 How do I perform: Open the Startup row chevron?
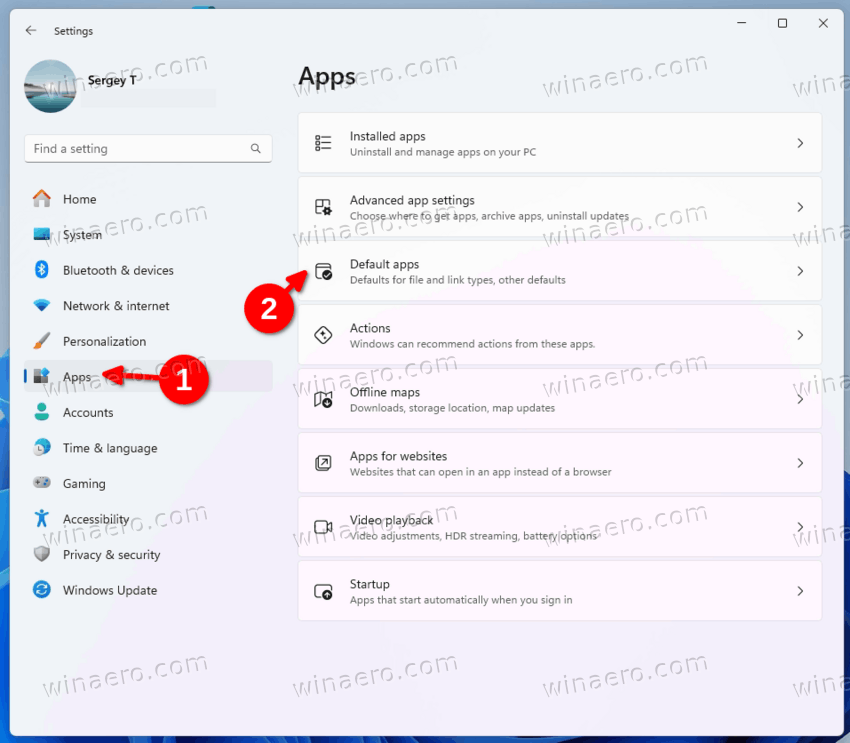click(x=800, y=591)
